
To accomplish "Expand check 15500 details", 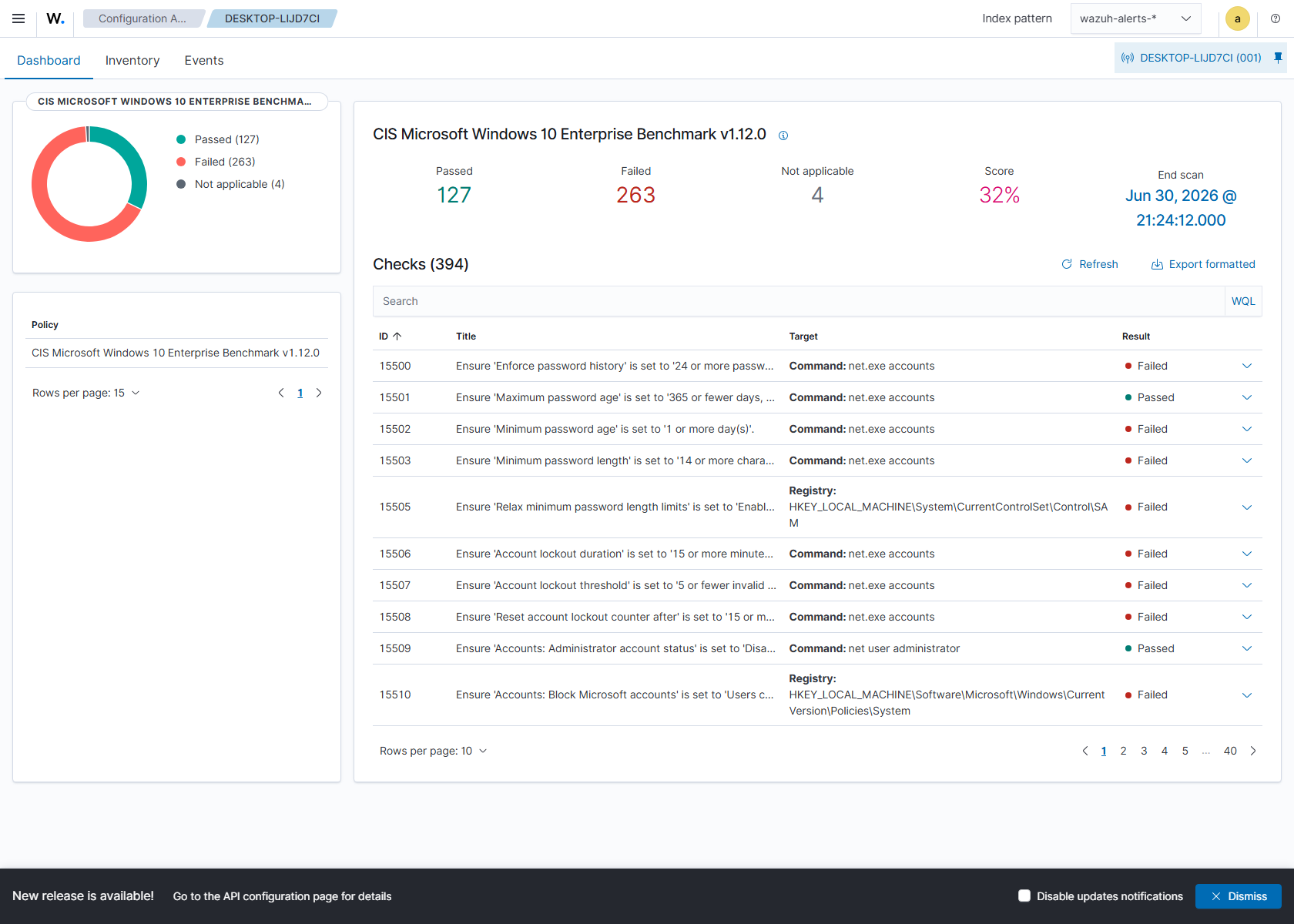I will tap(1247, 366).
